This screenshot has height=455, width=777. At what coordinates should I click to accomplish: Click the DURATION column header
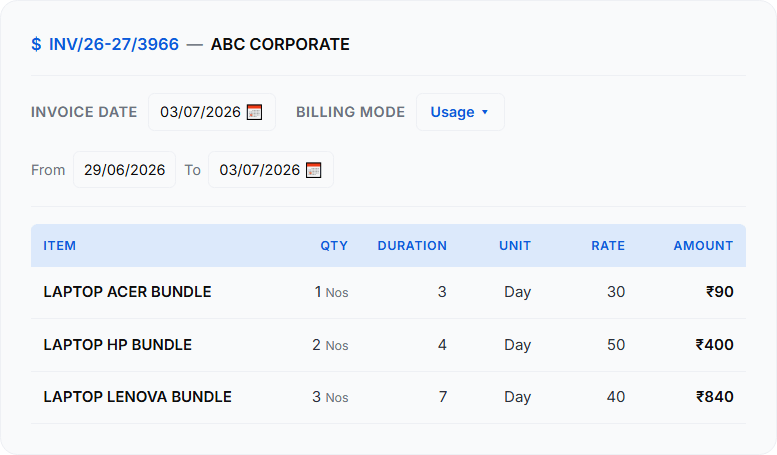pos(412,246)
